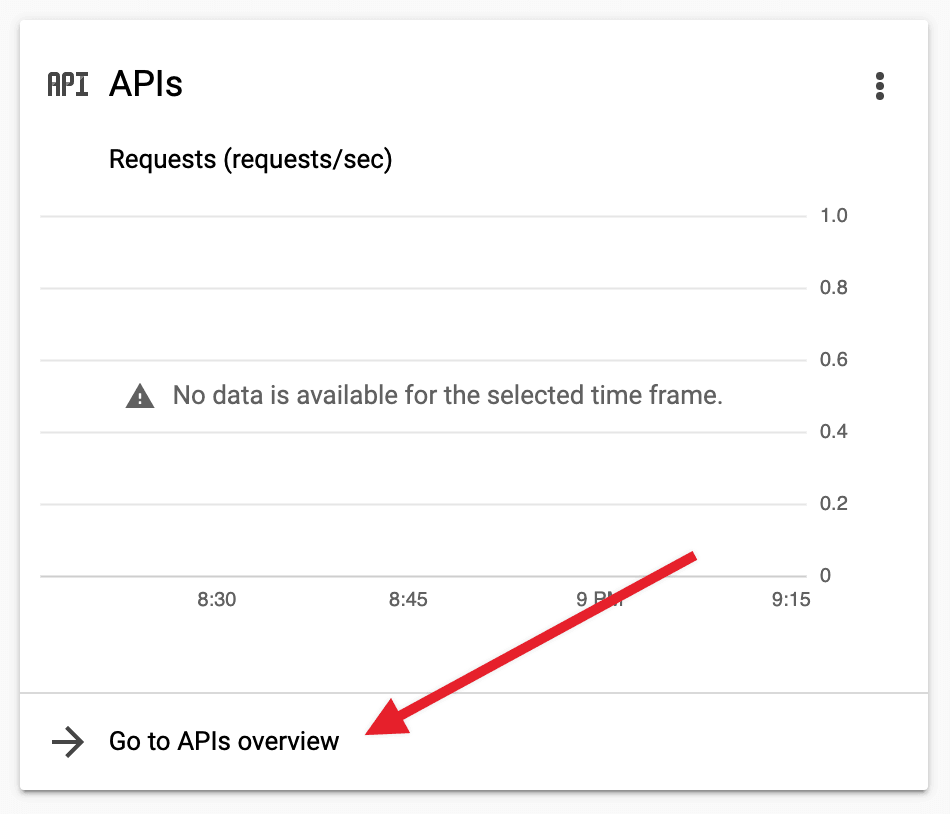Click the 0.2 y-axis value
The height and width of the screenshot is (814, 950).
(x=833, y=504)
